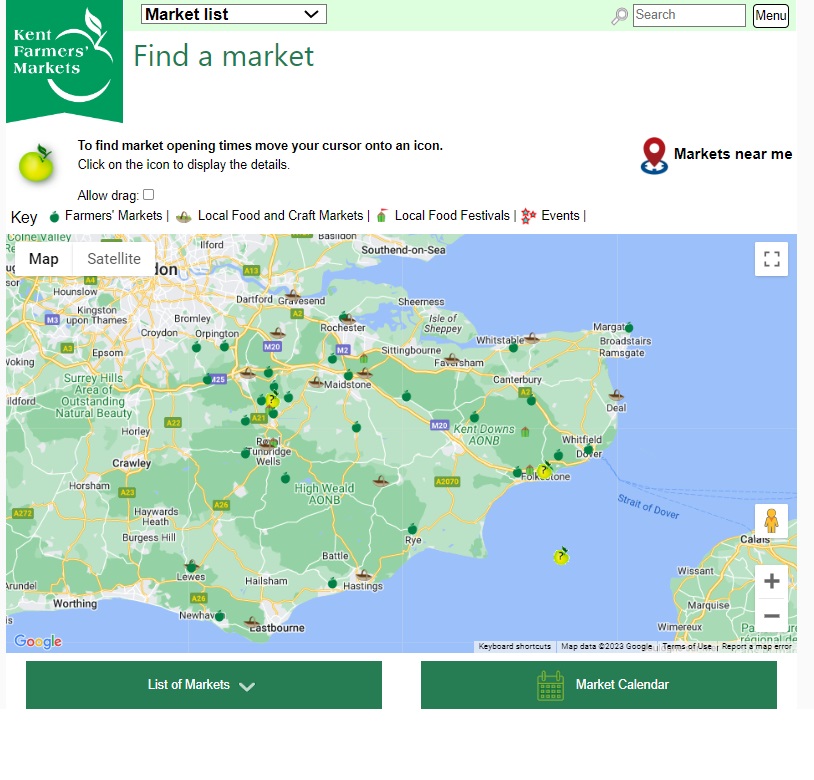Click Report a map error link
814x780 pixels.
click(757, 647)
